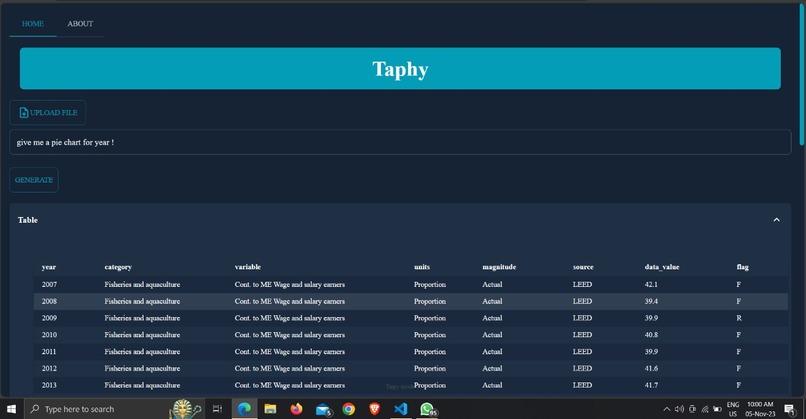
Task: Click Fisheries and aquaculture in 2007 row
Action: [142, 284]
